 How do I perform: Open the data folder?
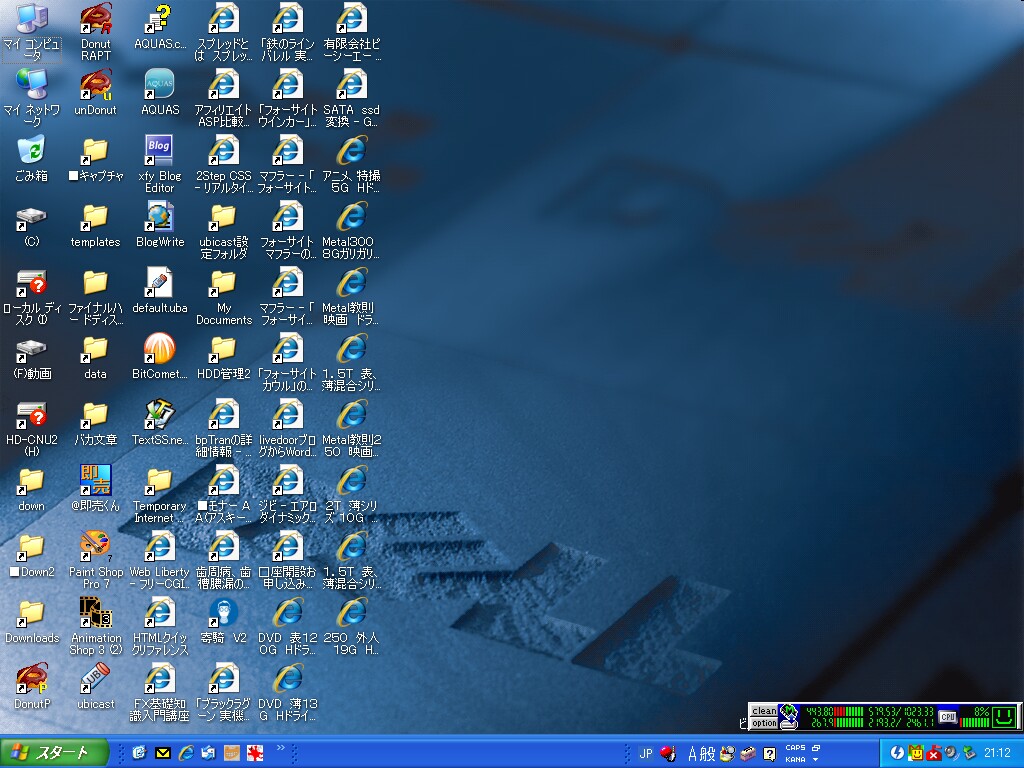(95, 357)
